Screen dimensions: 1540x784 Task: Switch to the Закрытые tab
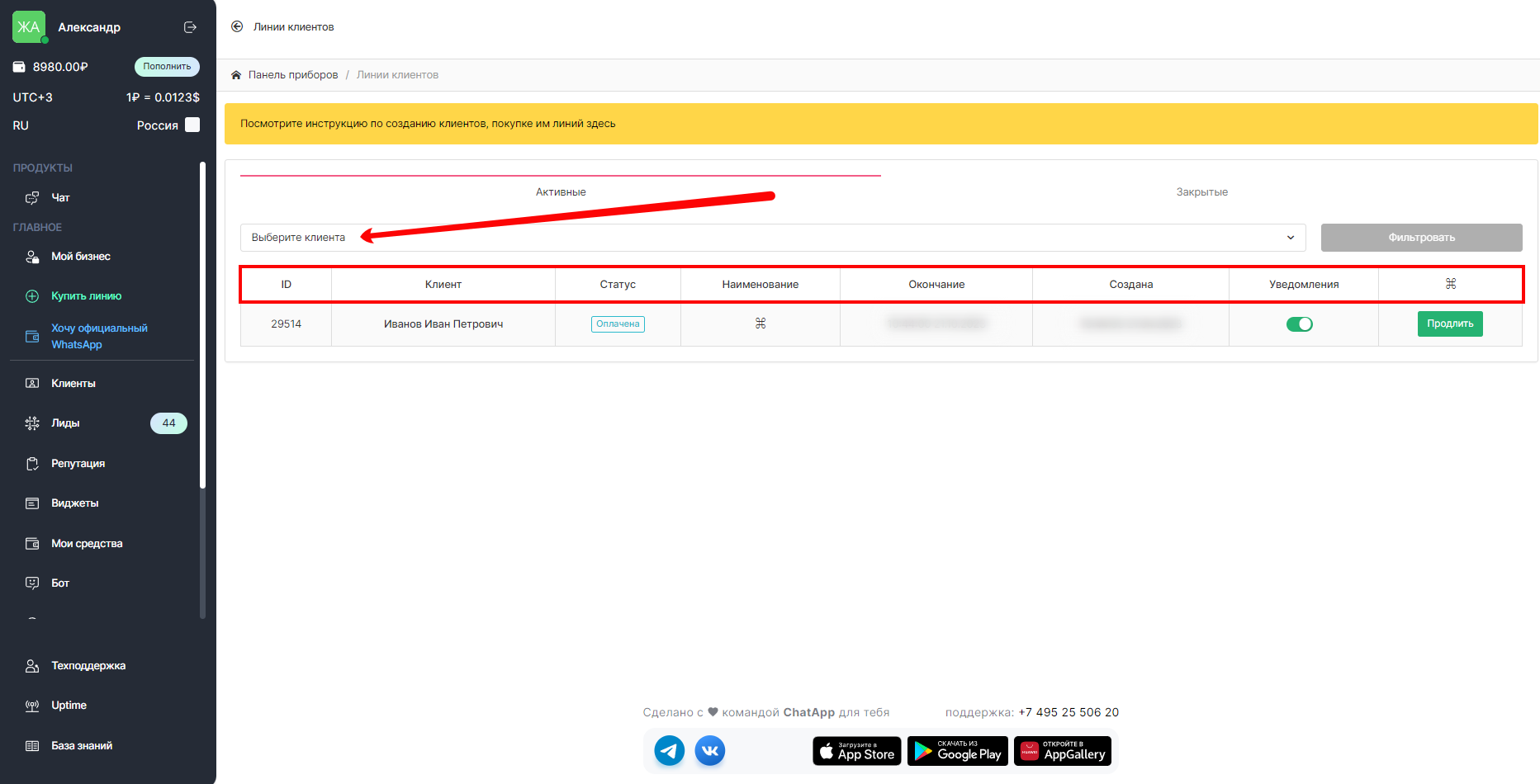[1201, 192]
